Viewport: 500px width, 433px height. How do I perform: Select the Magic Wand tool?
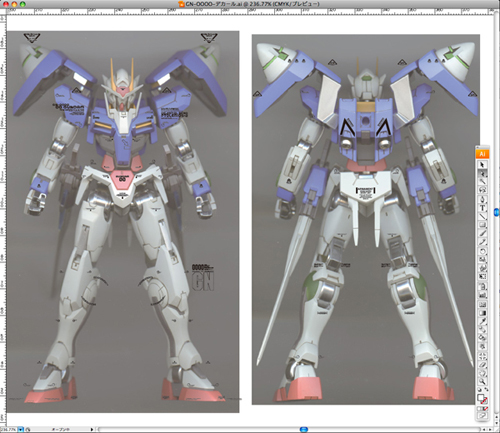coord(482,182)
